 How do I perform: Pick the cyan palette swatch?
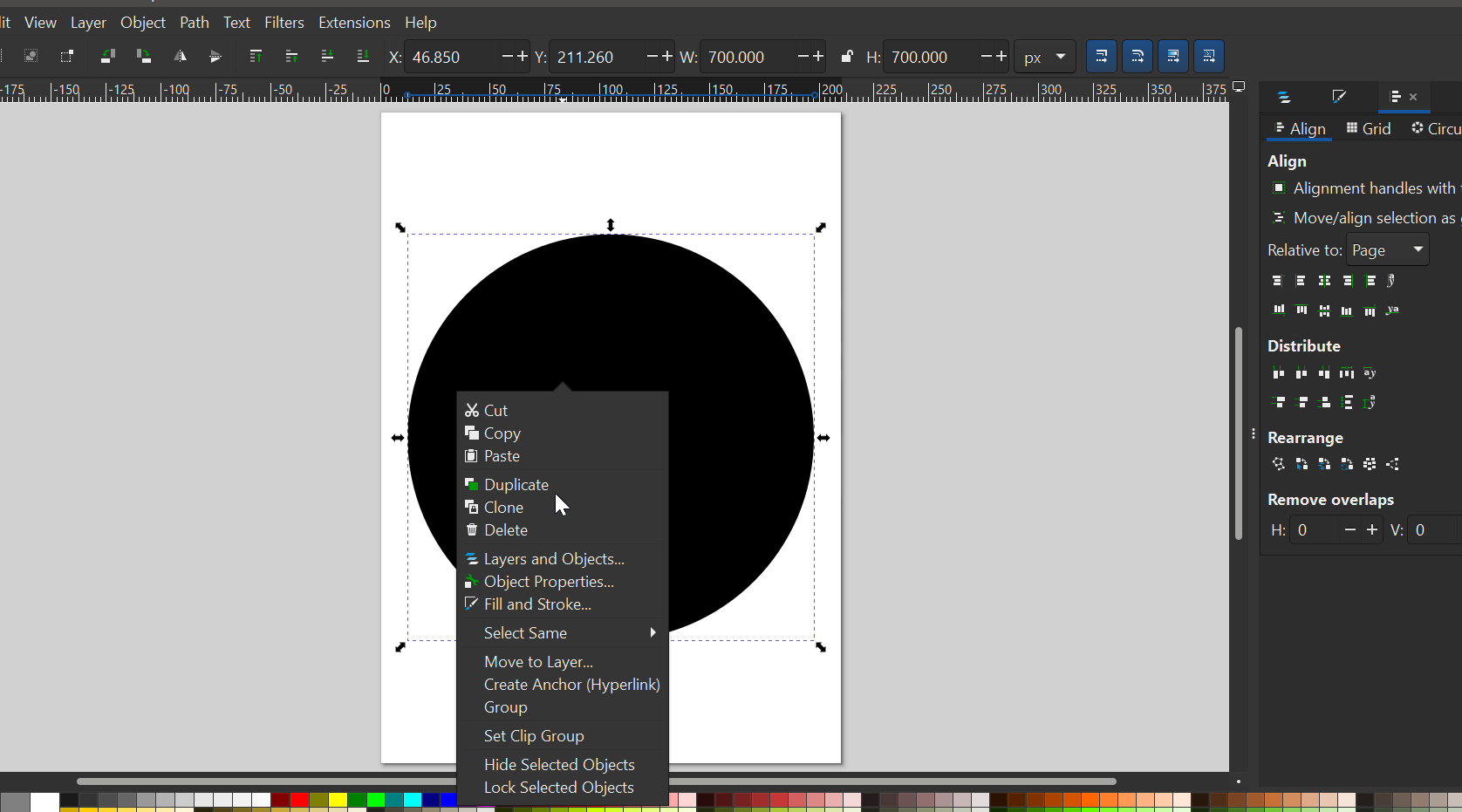tap(413, 800)
